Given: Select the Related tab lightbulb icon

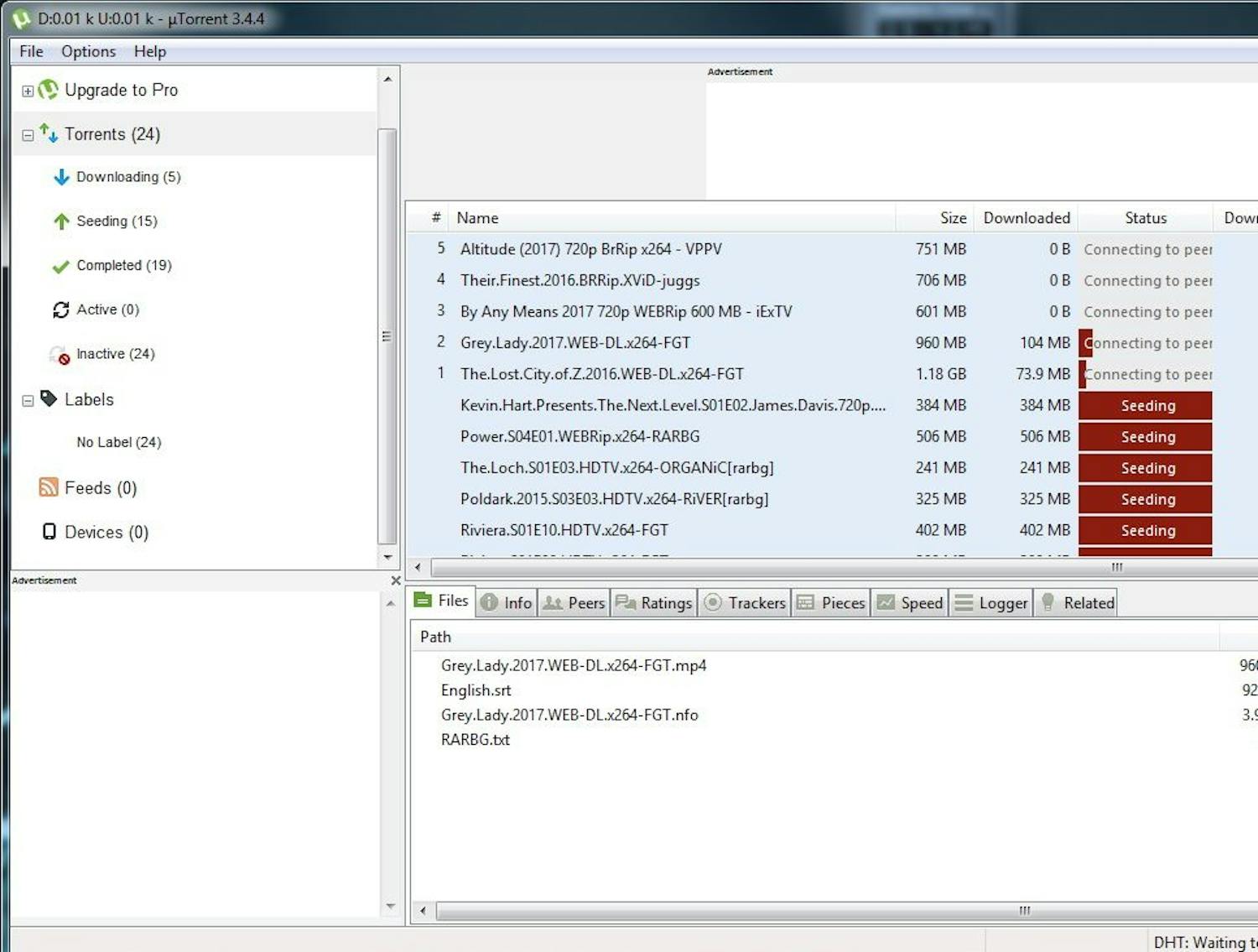Looking at the screenshot, I should [1047, 602].
